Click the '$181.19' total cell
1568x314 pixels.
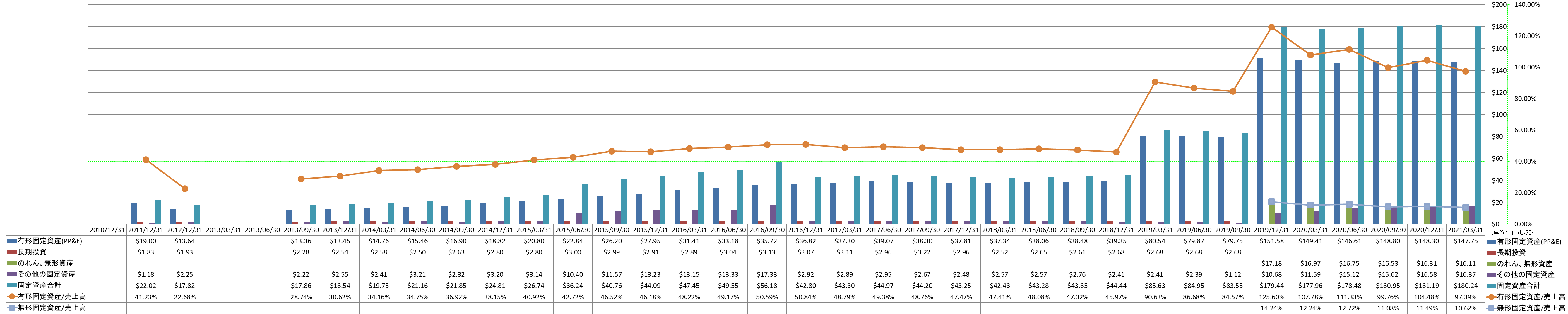(x=1427, y=285)
